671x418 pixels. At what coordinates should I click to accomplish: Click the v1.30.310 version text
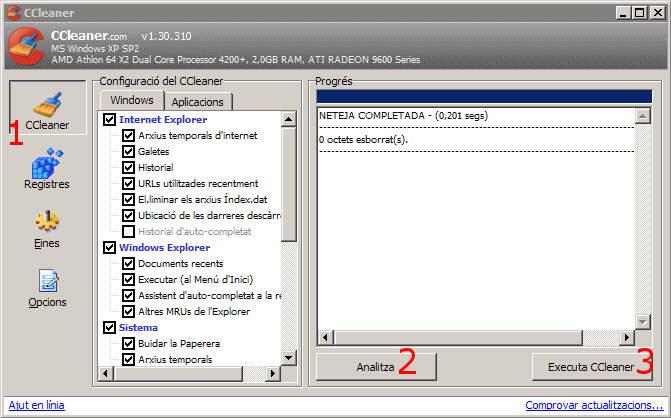pyautogui.click(x=166, y=36)
